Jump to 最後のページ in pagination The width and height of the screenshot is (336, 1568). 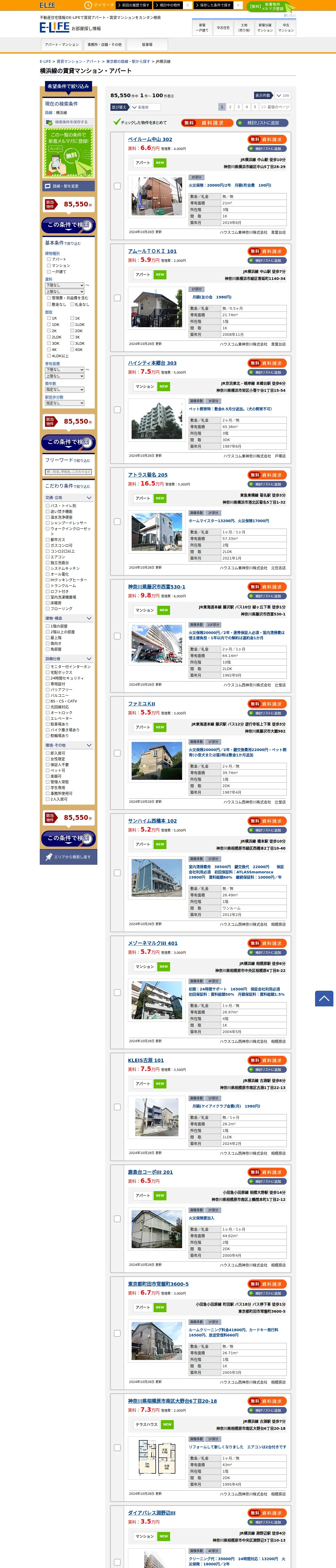[275, 107]
